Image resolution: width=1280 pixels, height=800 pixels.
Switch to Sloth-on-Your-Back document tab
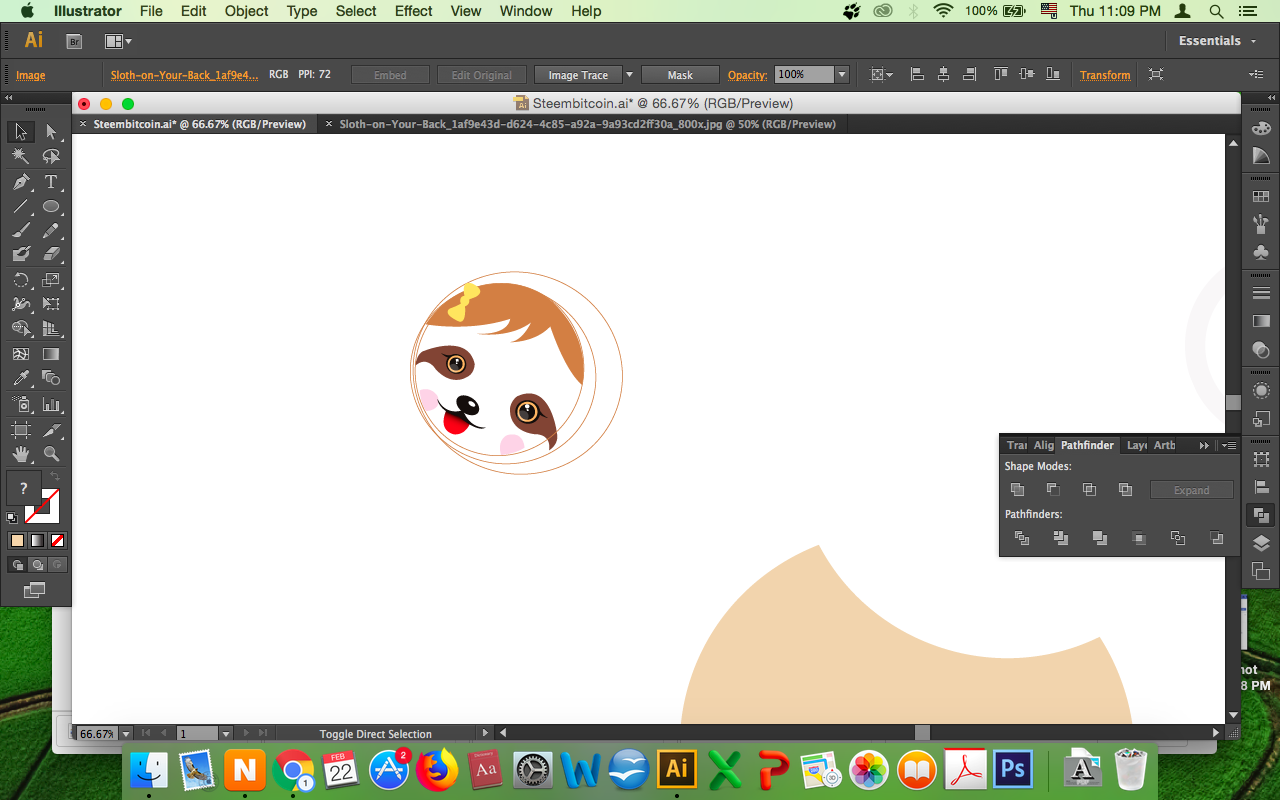click(587, 124)
